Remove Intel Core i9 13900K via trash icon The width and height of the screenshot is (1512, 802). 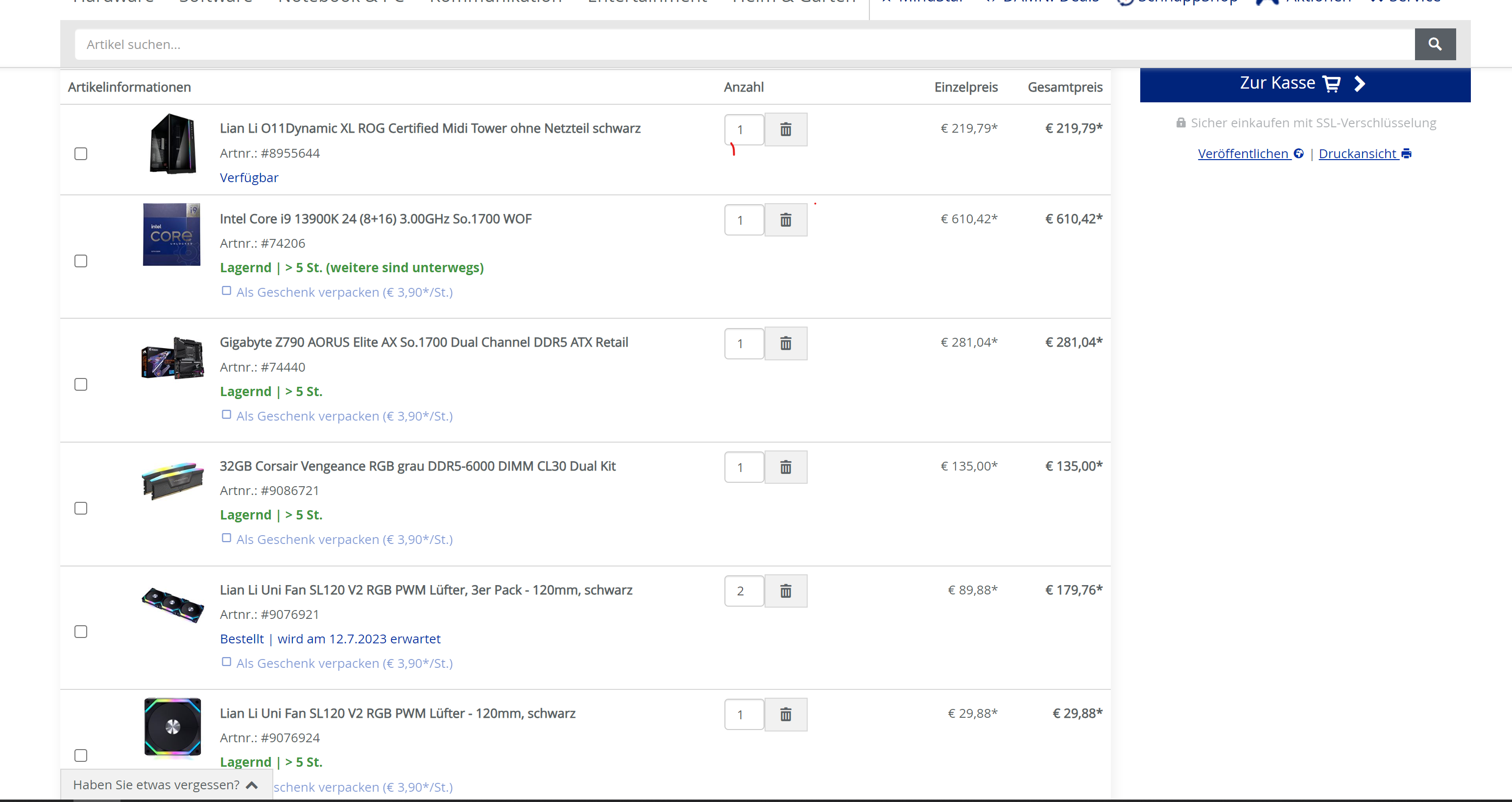(785, 220)
